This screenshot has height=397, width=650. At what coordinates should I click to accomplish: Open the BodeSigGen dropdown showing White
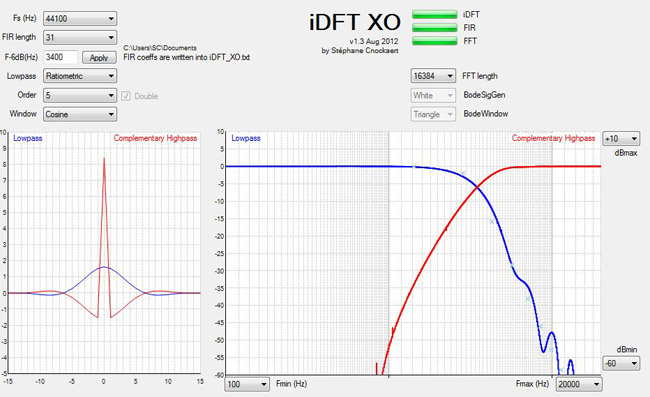pos(433,95)
